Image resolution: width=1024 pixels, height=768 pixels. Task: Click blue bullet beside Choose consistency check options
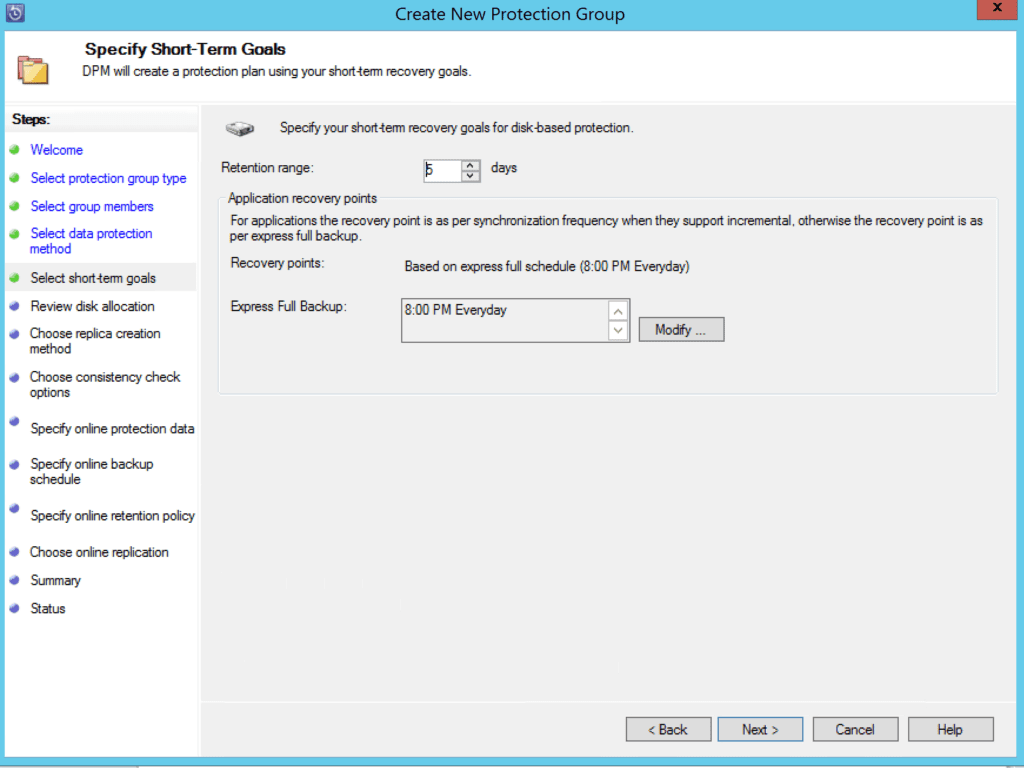[14, 377]
